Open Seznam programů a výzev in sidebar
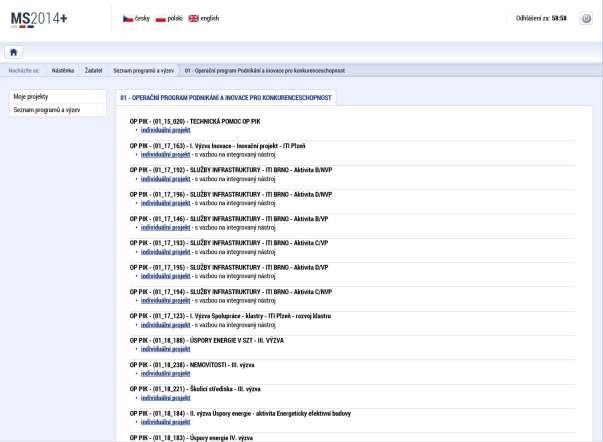603x442 pixels. click(57, 110)
